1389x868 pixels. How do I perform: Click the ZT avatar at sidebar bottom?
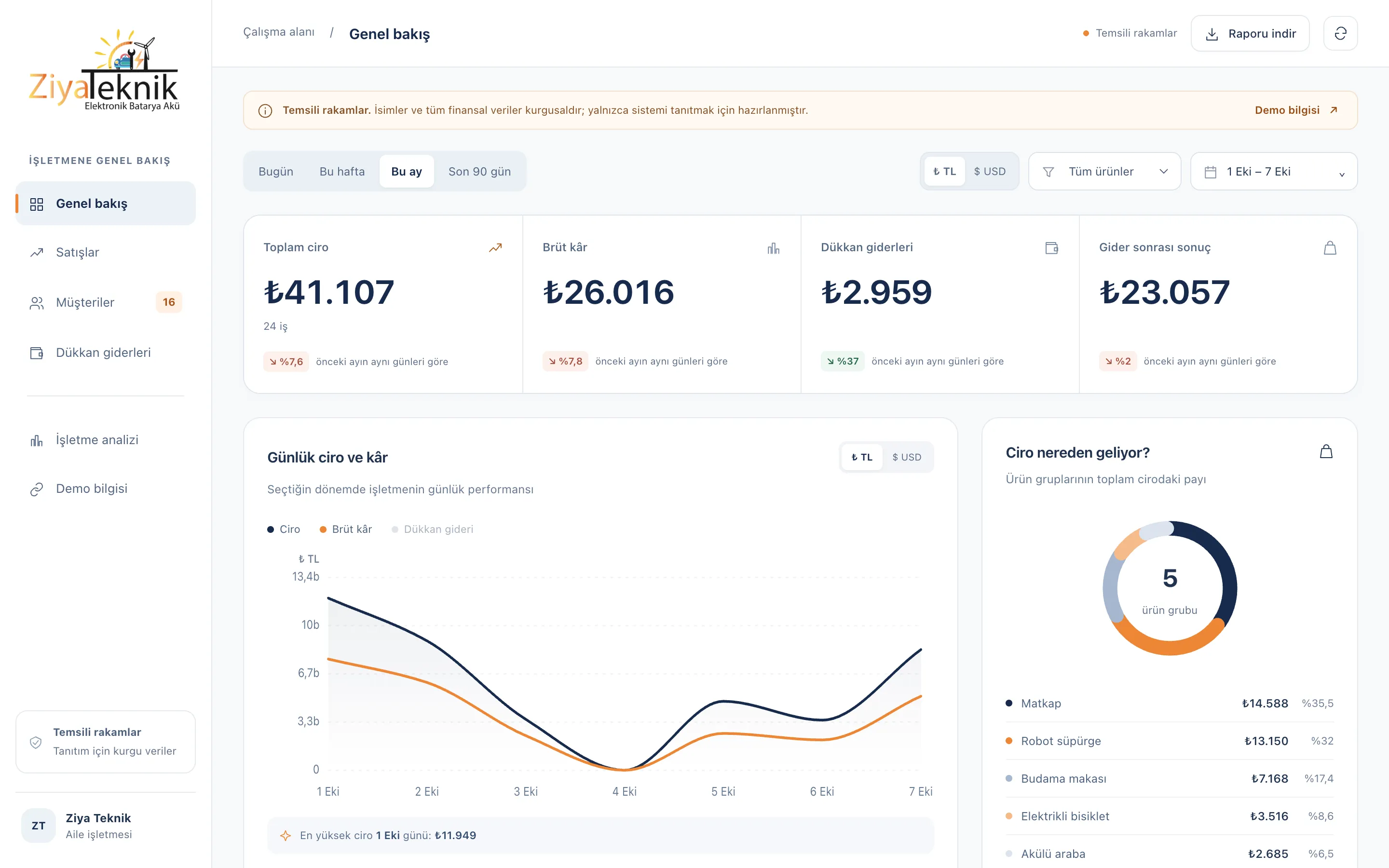(x=39, y=826)
